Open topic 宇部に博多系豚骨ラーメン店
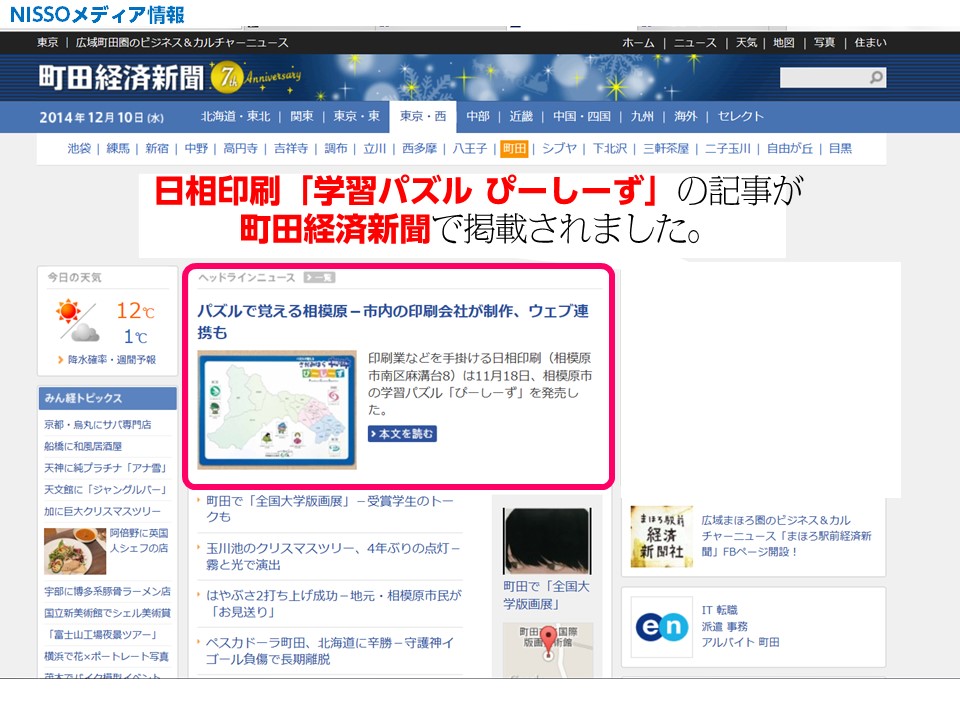Screen dimensions: 960x720 [107, 591]
